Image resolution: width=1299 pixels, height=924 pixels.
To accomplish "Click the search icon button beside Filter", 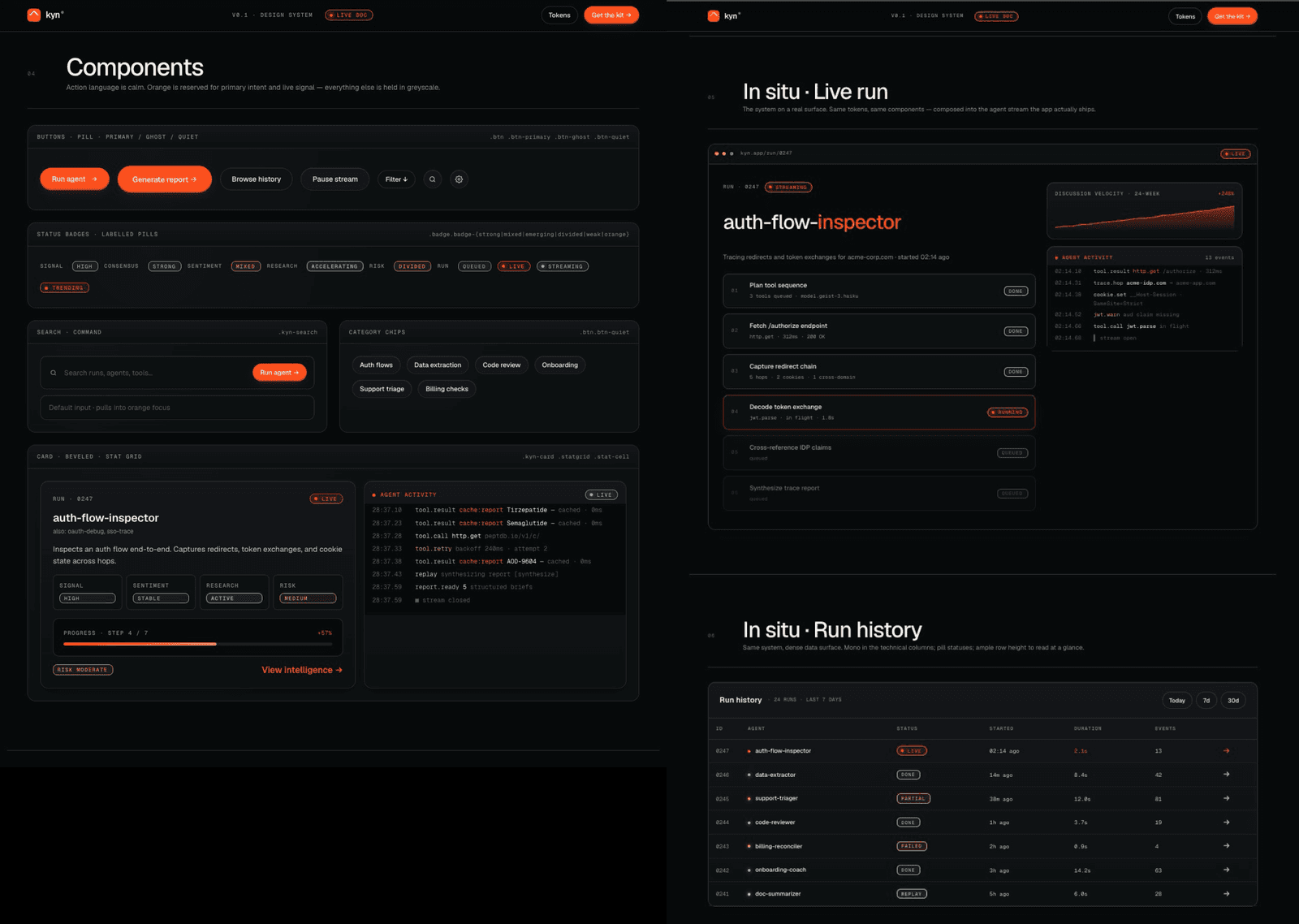I will pyautogui.click(x=433, y=179).
